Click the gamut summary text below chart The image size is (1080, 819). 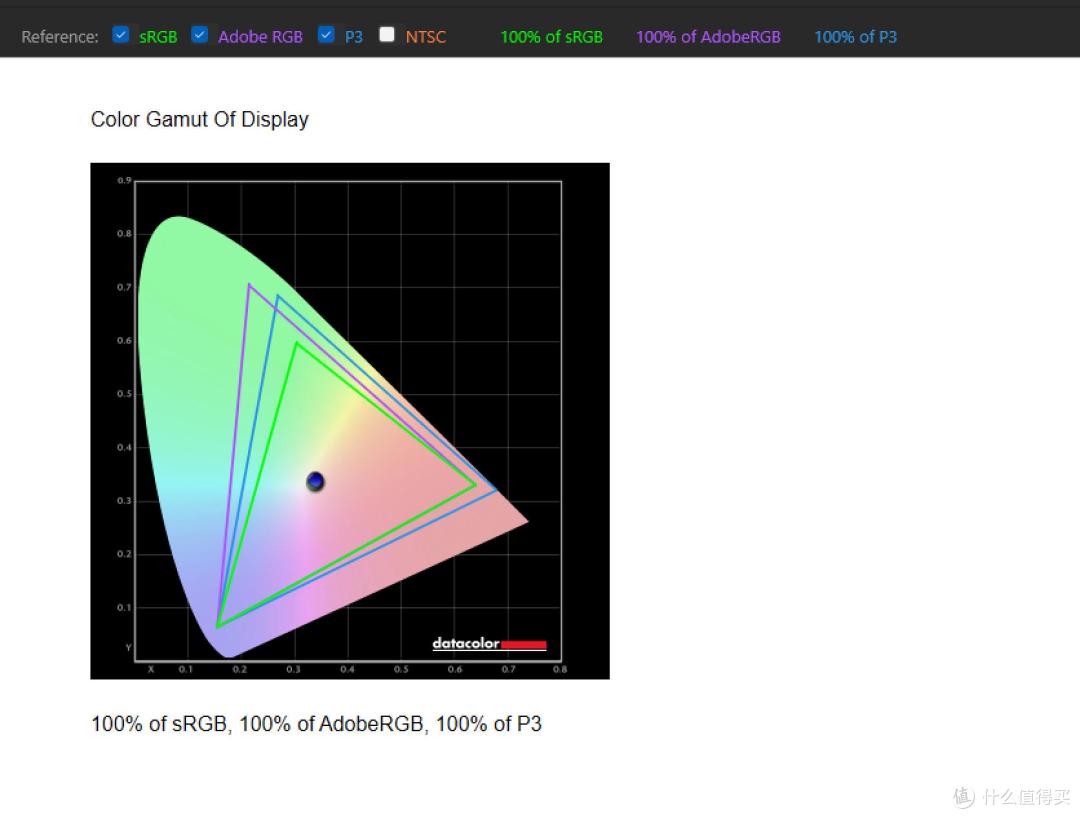point(316,724)
